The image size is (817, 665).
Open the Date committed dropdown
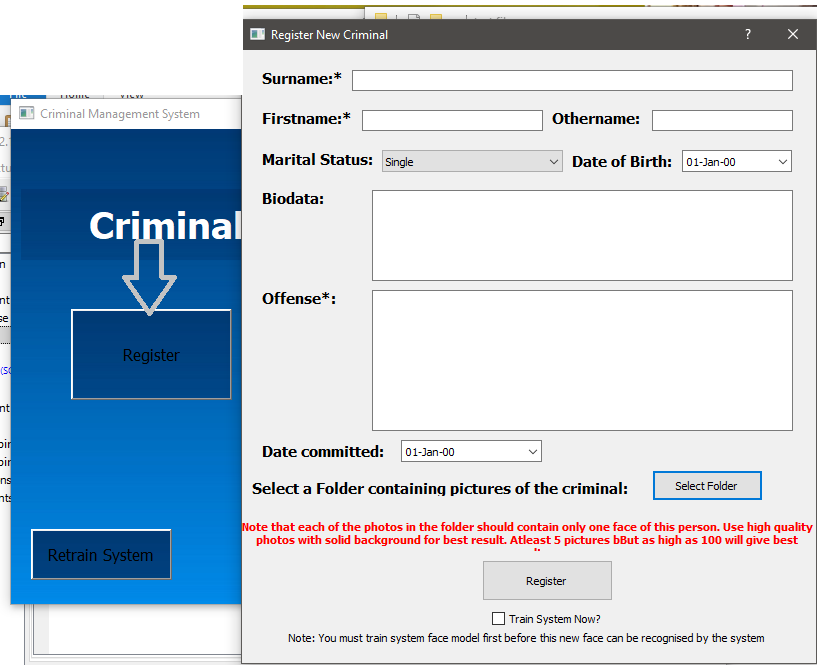pyautogui.click(x=471, y=451)
